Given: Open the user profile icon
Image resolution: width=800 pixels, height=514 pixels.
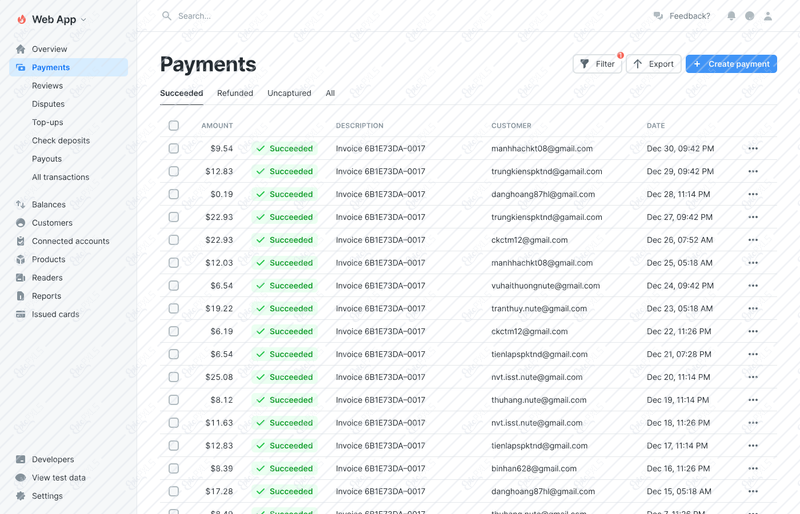Looking at the screenshot, I should click(768, 16).
